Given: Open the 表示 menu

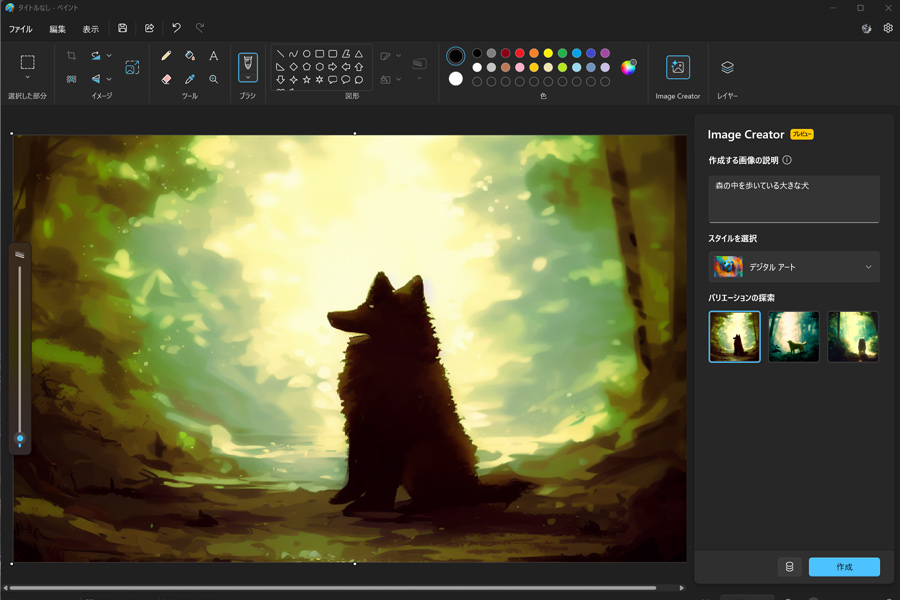Looking at the screenshot, I should point(91,29).
